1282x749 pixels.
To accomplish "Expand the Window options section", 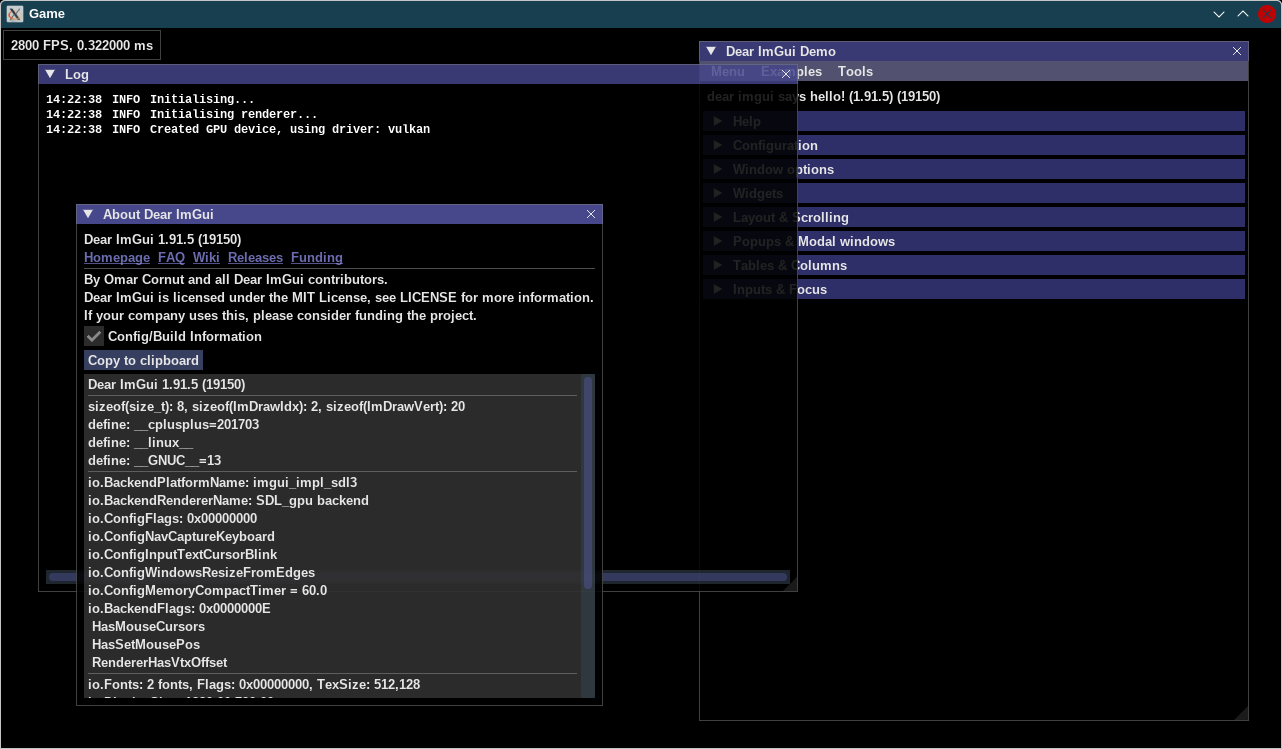I will coord(974,169).
